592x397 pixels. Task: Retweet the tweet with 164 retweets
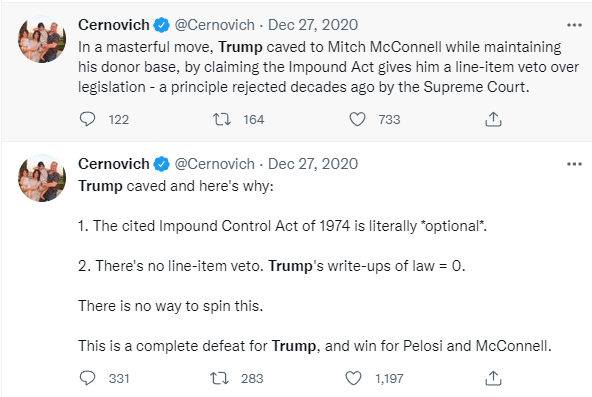(x=222, y=119)
